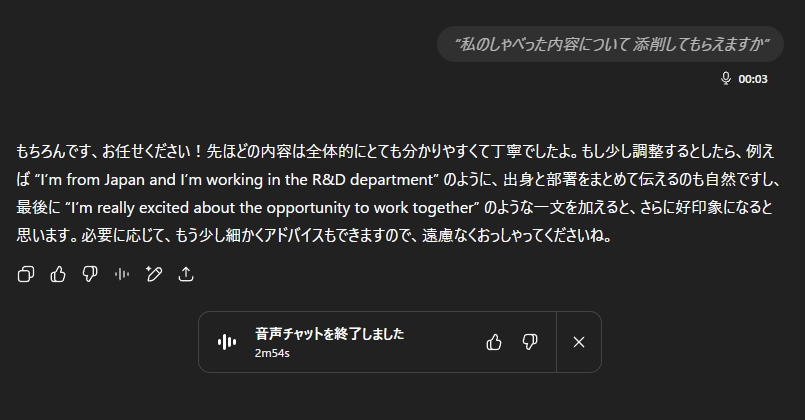Click the 音声チャットを終了しました title text
The width and height of the screenshot is (805, 420).
click(x=330, y=334)
